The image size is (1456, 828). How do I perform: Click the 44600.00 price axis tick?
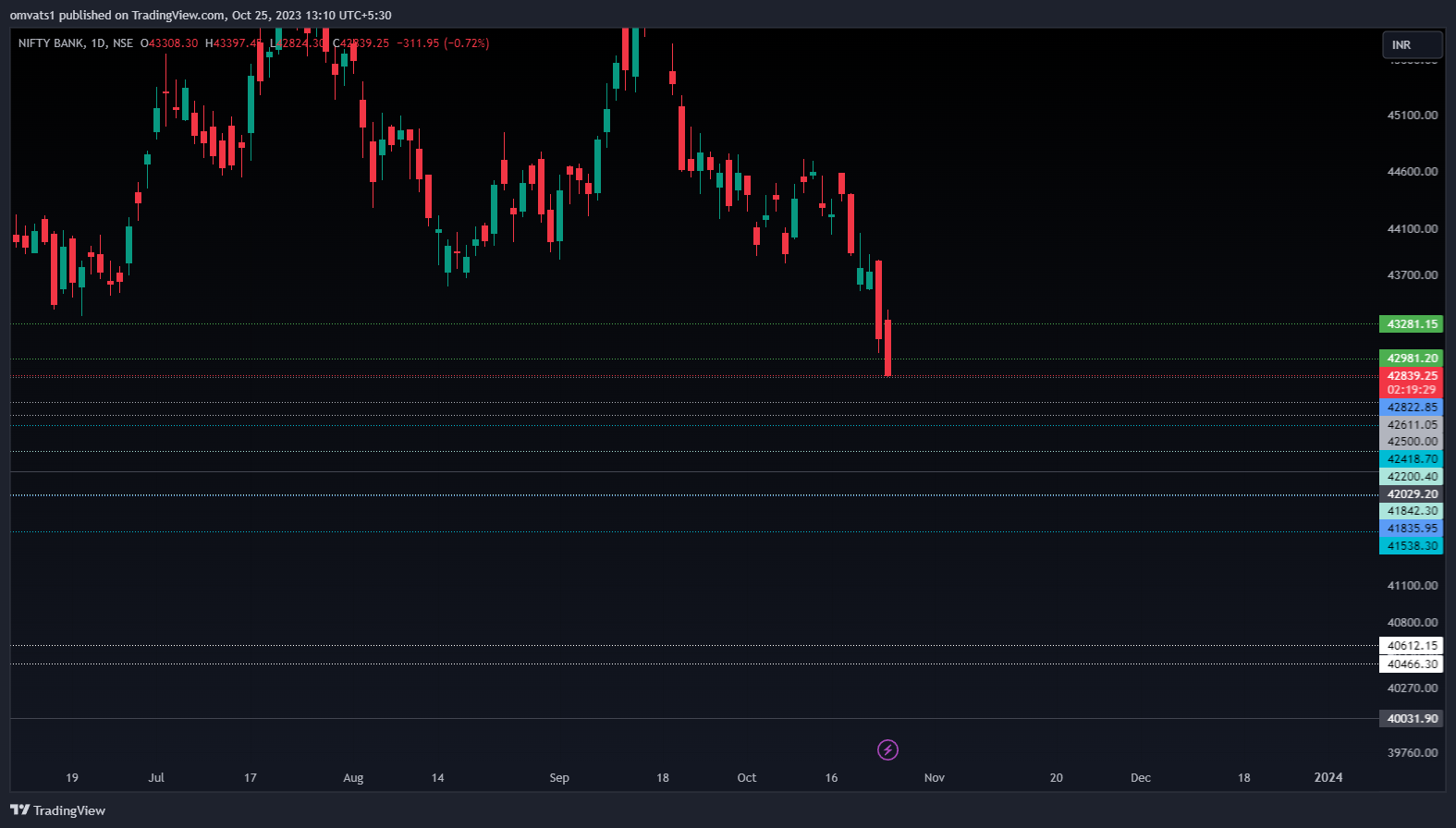coord(1413,172)
